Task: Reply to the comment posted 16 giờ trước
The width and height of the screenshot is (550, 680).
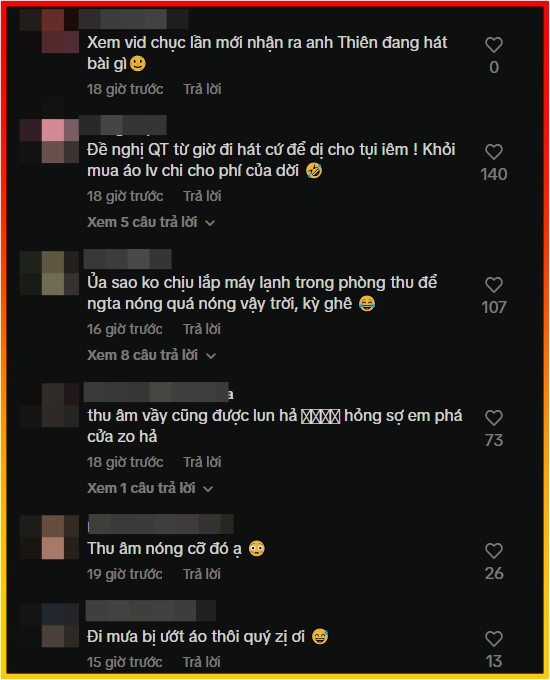Action: pyautogui.click(x=202, y=330)
